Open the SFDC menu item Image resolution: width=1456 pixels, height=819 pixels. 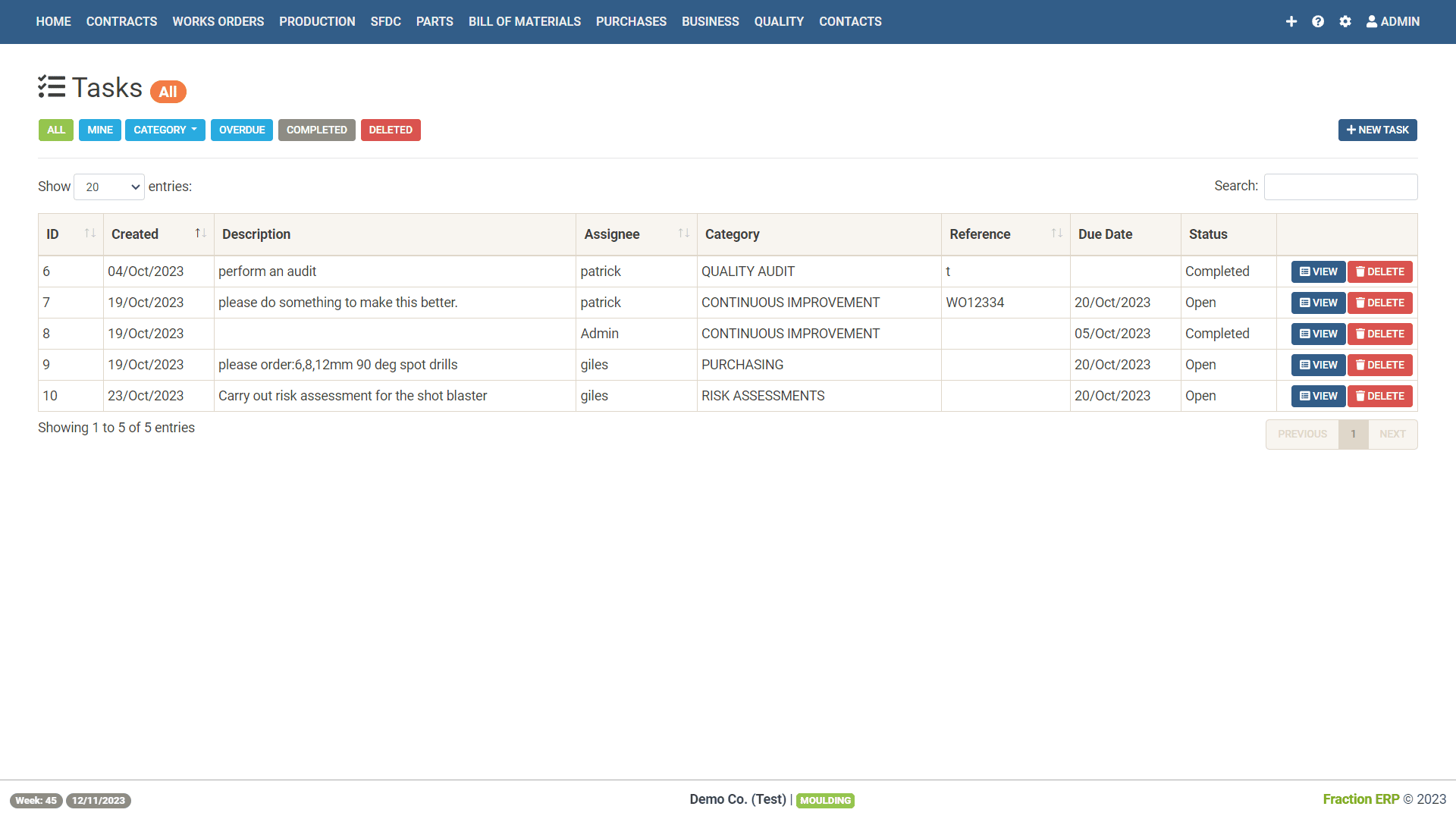click(386, 21)
